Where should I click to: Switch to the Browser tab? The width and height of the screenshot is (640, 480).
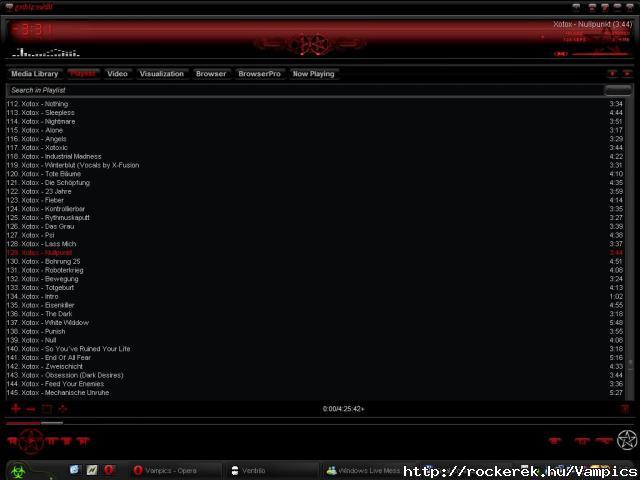[x=211, y=74]
